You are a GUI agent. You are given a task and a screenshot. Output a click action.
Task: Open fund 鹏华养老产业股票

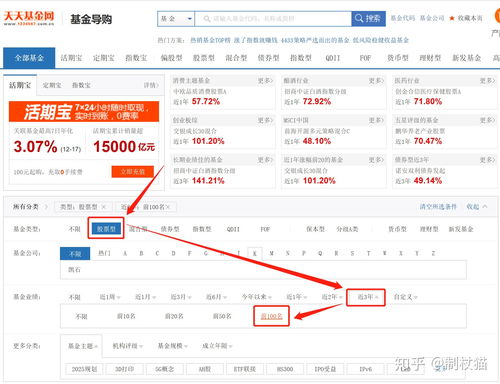(x=420, y=131)
